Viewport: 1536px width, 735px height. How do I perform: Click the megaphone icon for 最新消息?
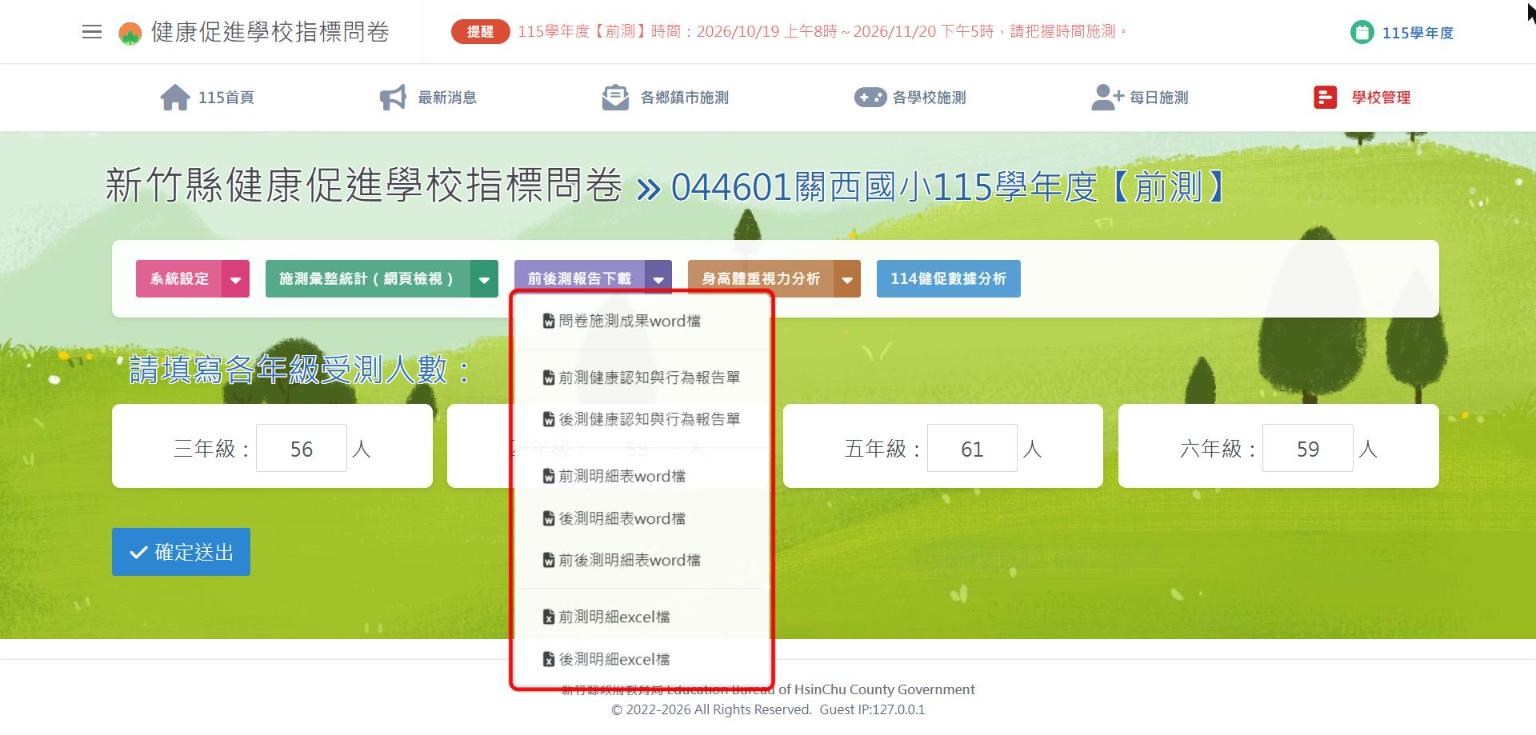(x=393, y=97)
